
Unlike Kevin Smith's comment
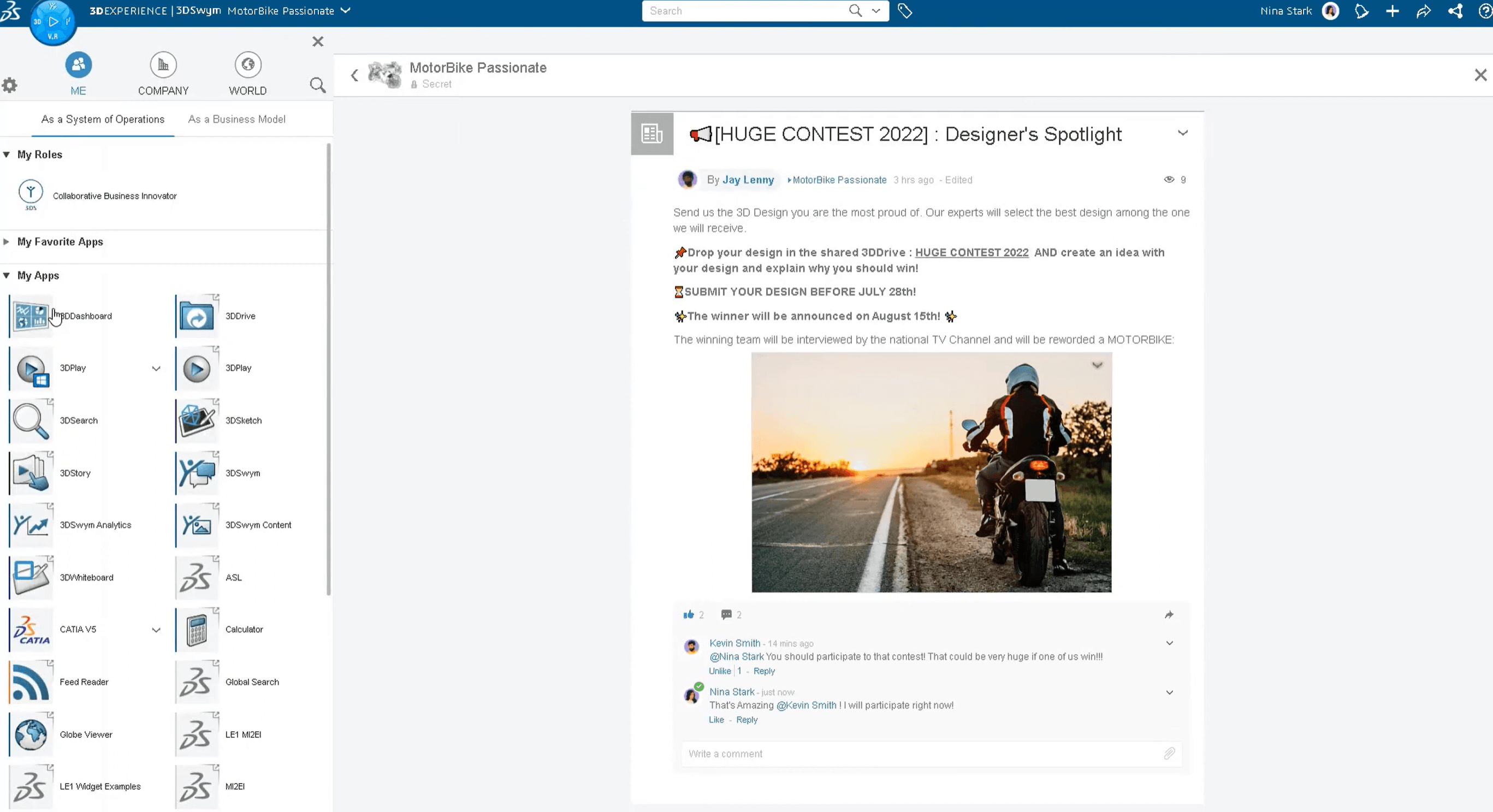(720, 671)
